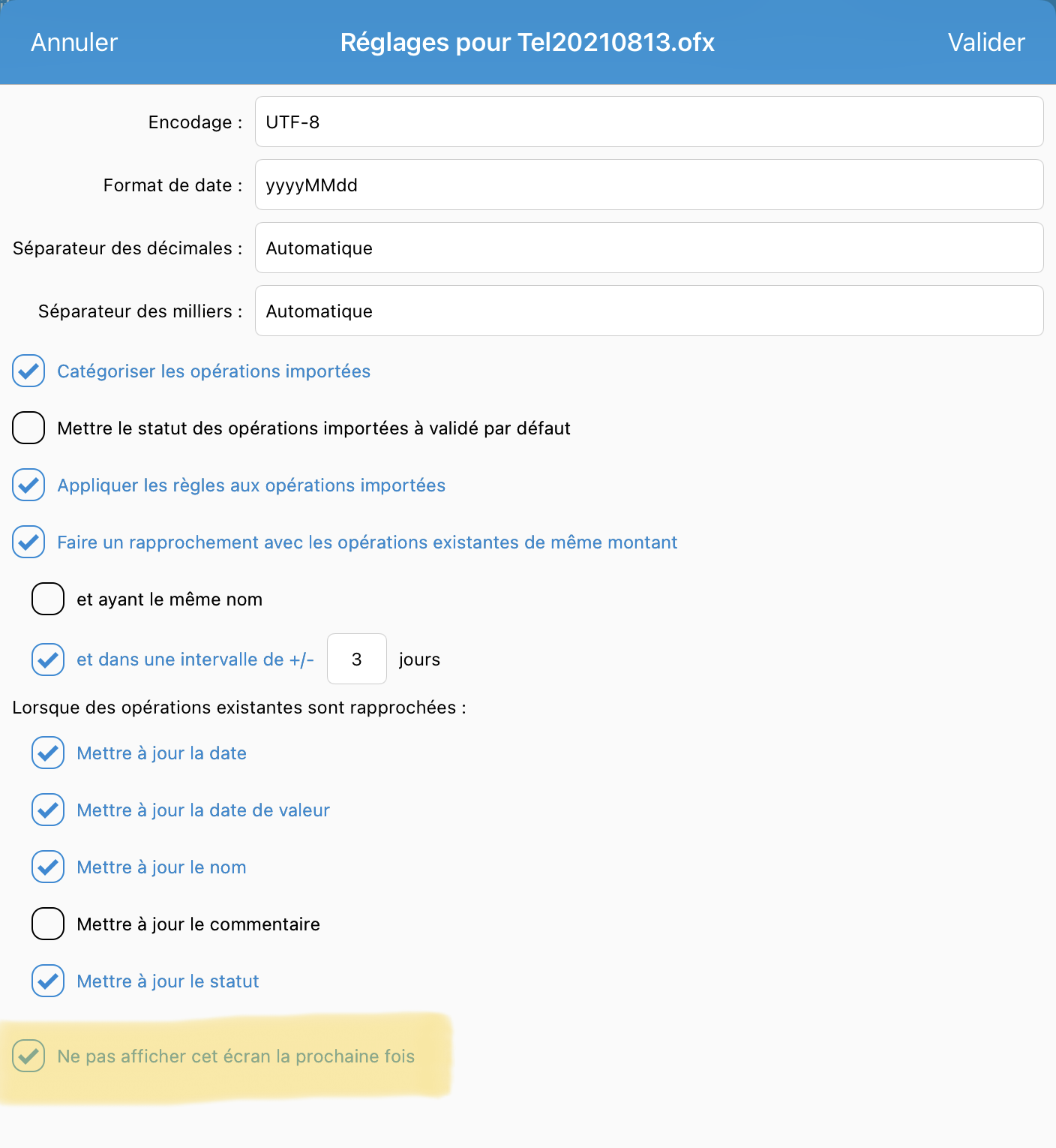Toggle the intervalle de +/- jours checkbox

(48, 660)
